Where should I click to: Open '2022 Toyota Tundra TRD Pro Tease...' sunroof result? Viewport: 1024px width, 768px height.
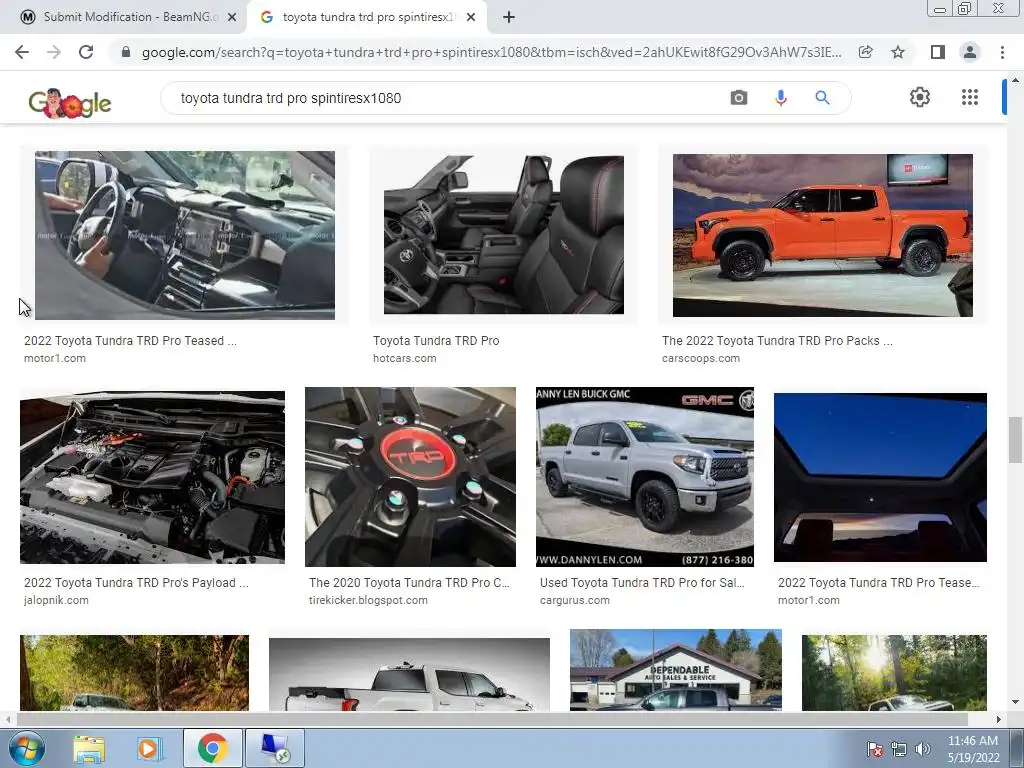tap(878, 583)
